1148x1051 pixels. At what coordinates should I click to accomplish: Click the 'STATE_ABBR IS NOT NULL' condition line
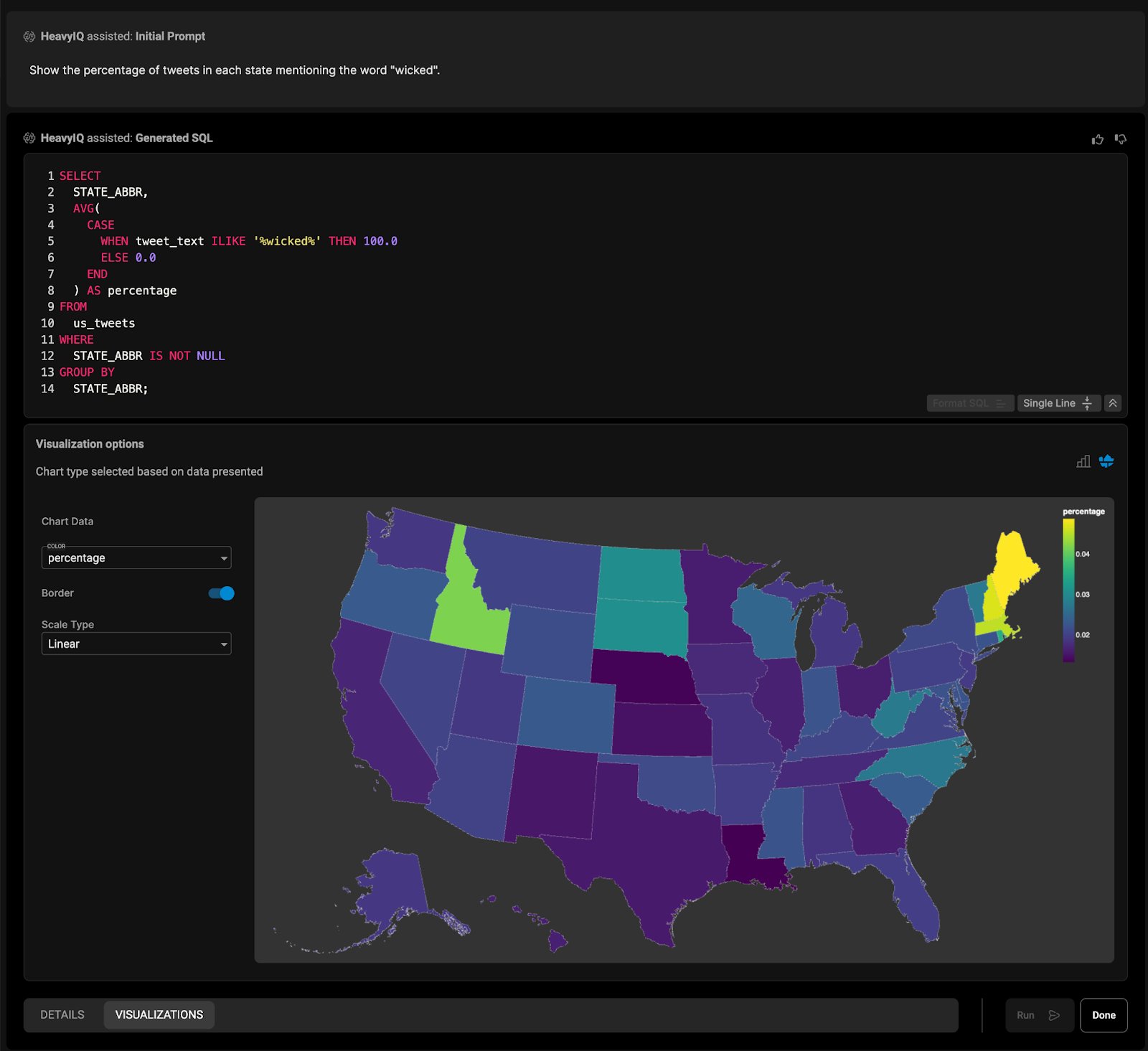149,356
